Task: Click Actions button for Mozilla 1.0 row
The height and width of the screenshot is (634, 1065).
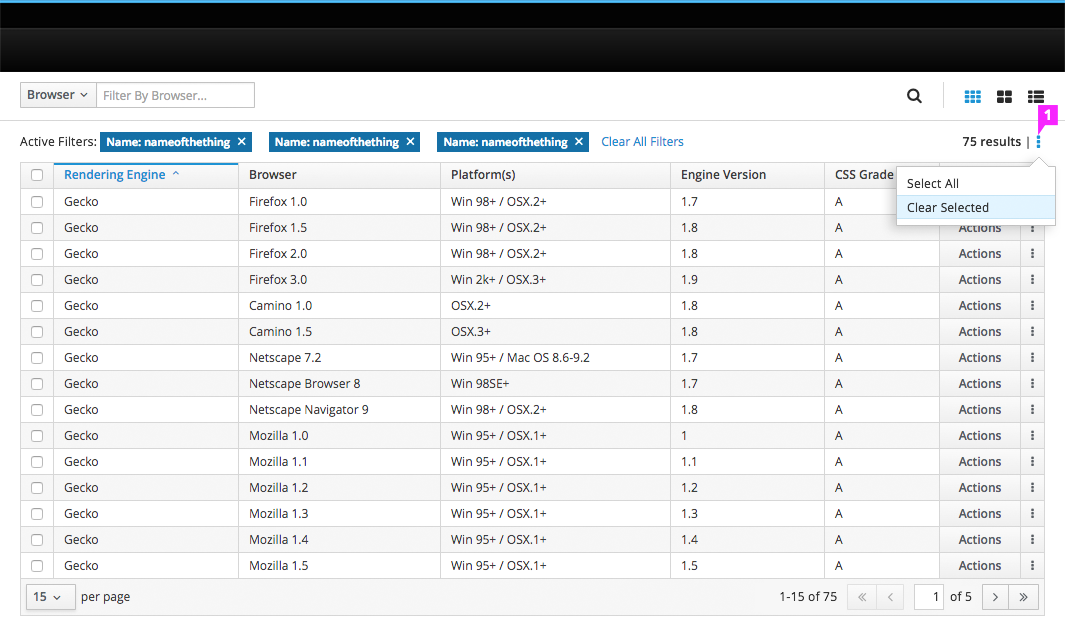Action: click(979, 436)
